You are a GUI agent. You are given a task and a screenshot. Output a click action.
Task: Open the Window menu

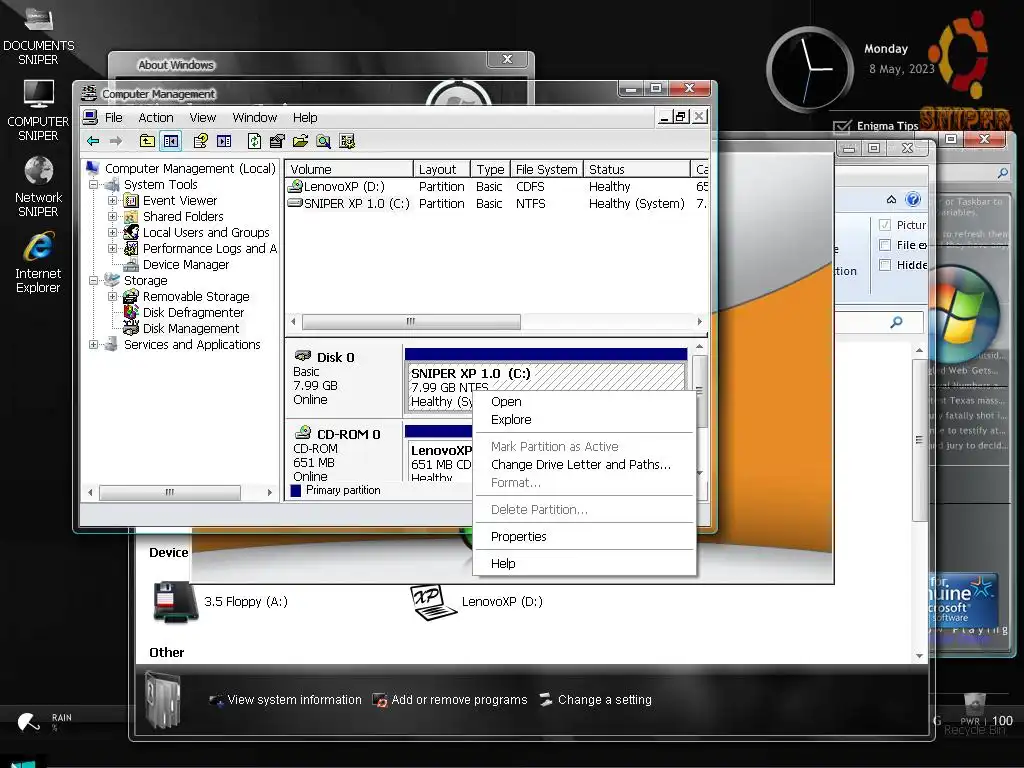click(x=255, y=118)
